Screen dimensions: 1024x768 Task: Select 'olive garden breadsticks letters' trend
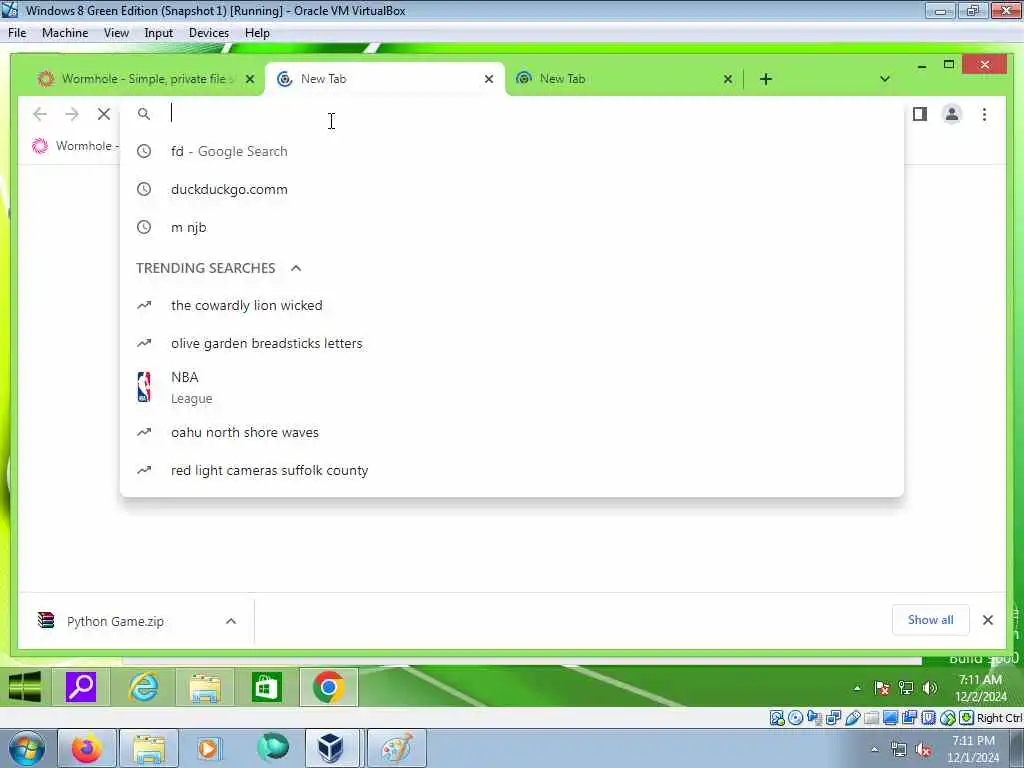pos(512,344)
